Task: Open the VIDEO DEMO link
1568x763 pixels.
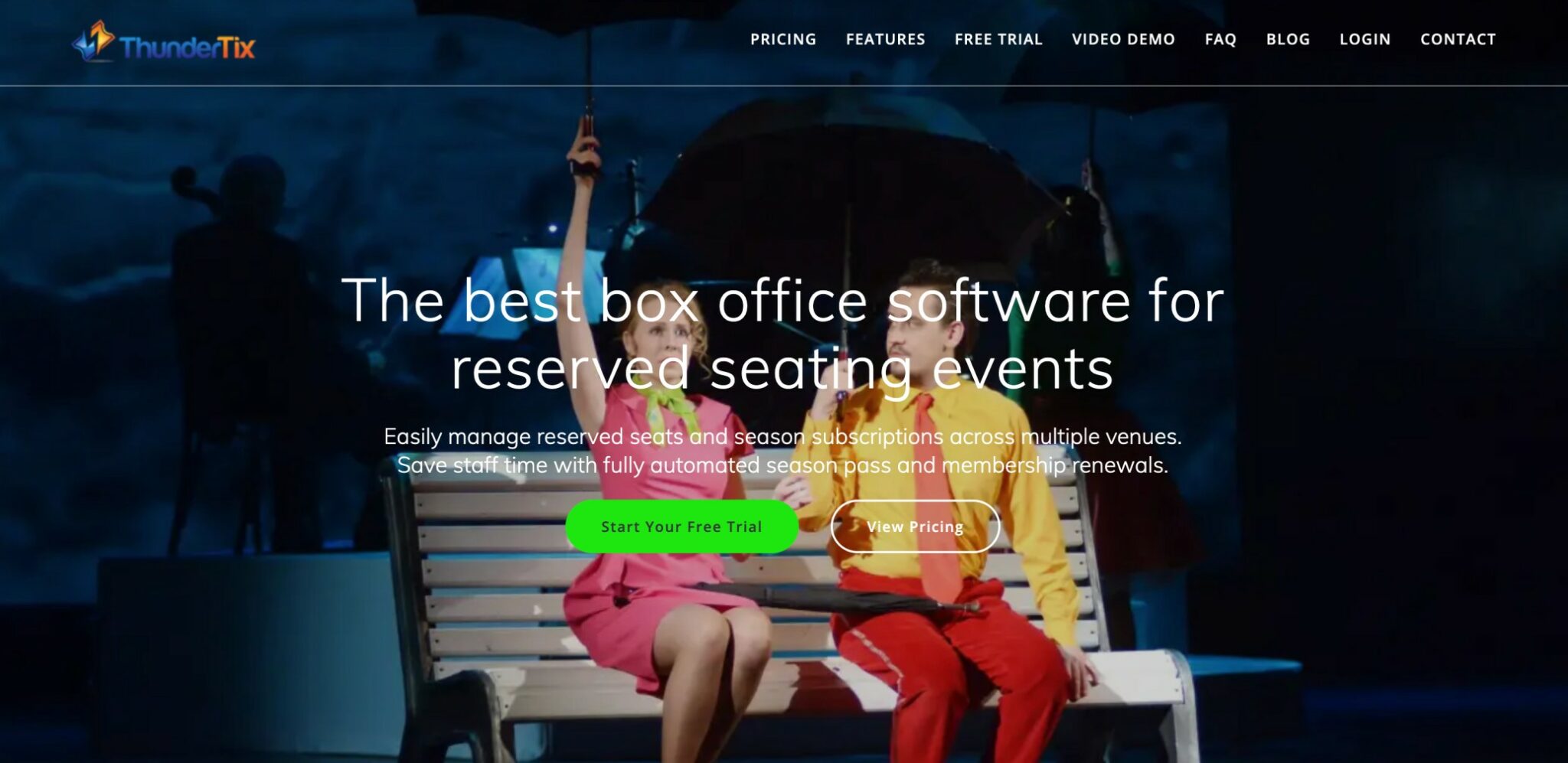Action: 1122,39
